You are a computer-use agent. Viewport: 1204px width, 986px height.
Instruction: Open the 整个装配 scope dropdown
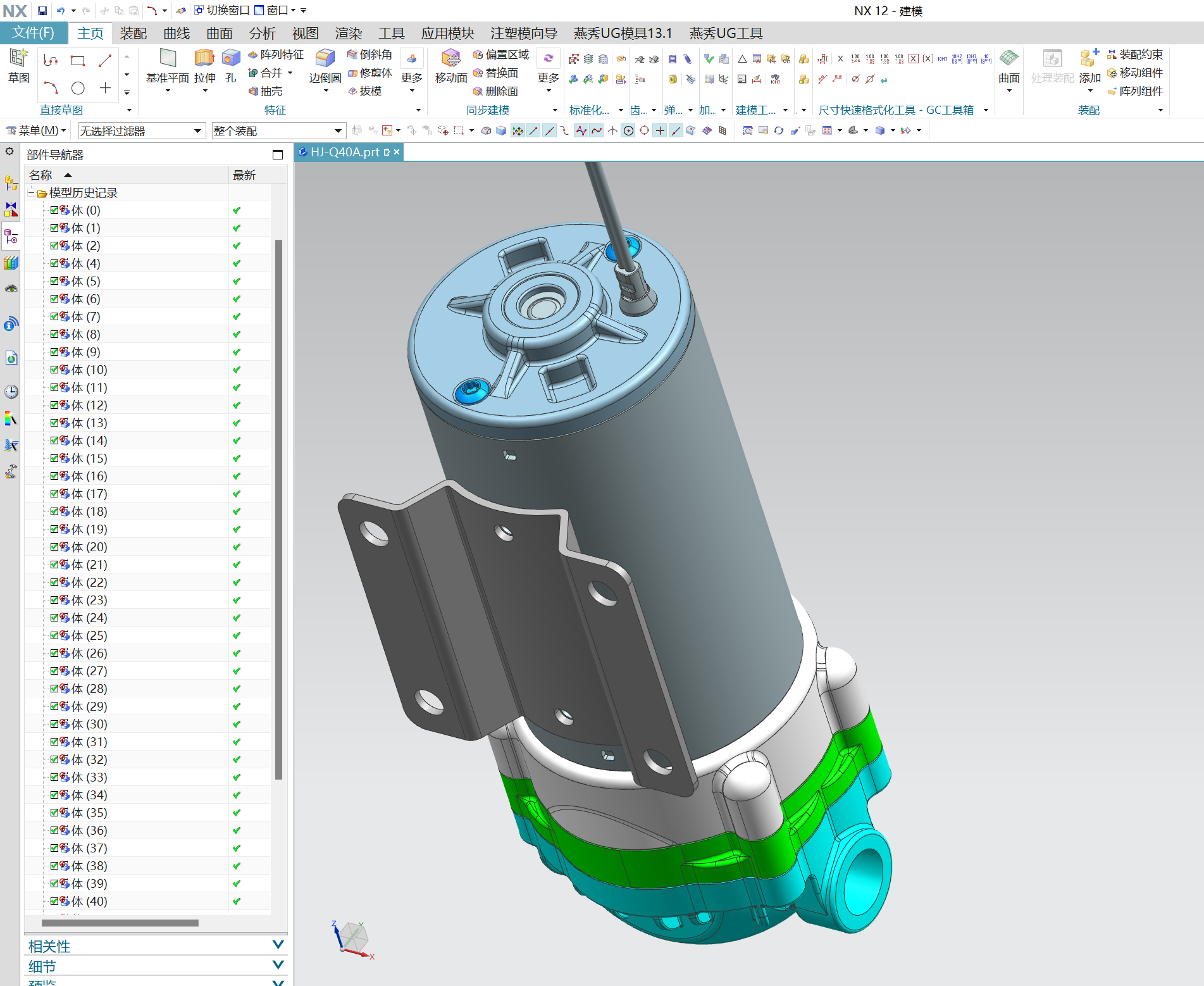tap(278, 131)
